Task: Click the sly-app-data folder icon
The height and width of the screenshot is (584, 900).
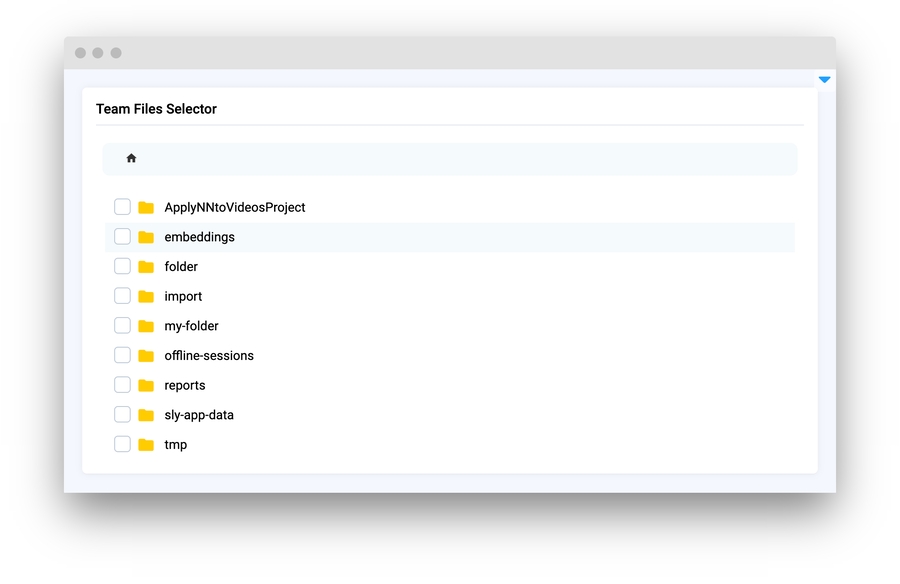Action: [146, 415]
